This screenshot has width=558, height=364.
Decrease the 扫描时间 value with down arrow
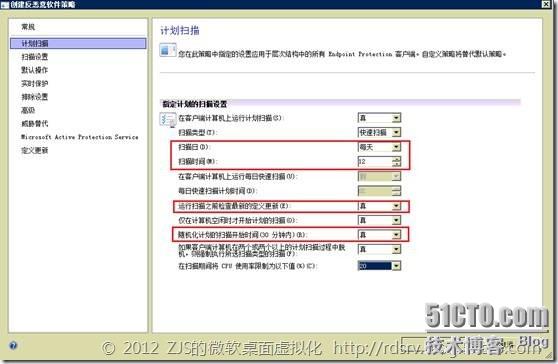pyautogui.click(x=396, y=164)
